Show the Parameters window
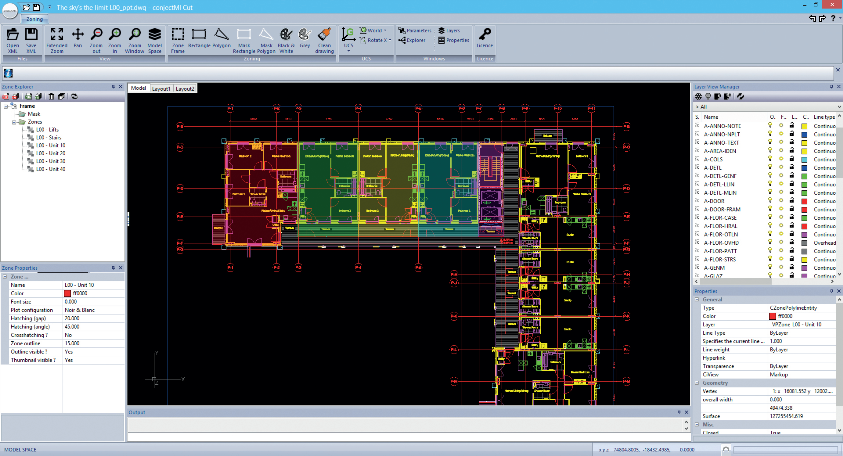 tap(415, 31)
